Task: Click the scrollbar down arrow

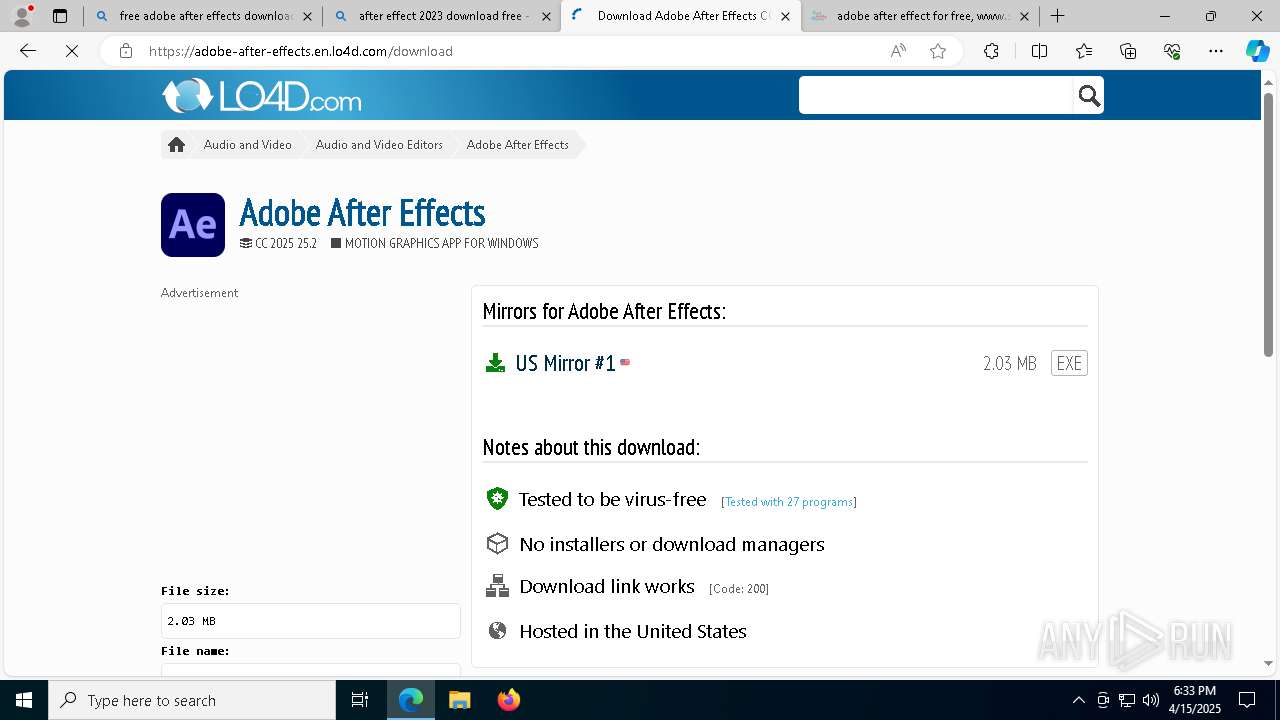Action: point(1268,663)
